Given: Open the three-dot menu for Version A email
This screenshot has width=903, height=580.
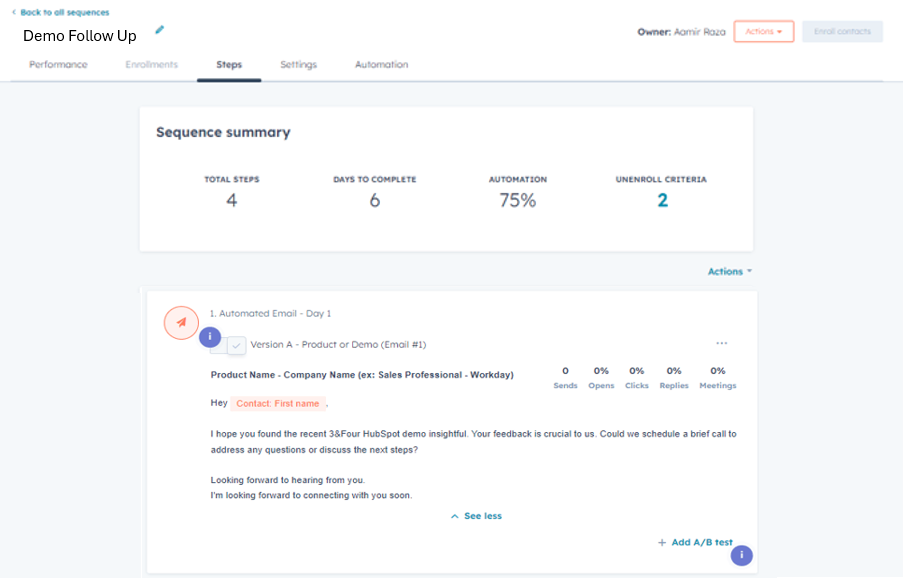Looking at the screenshot, I should coord(722,343).
